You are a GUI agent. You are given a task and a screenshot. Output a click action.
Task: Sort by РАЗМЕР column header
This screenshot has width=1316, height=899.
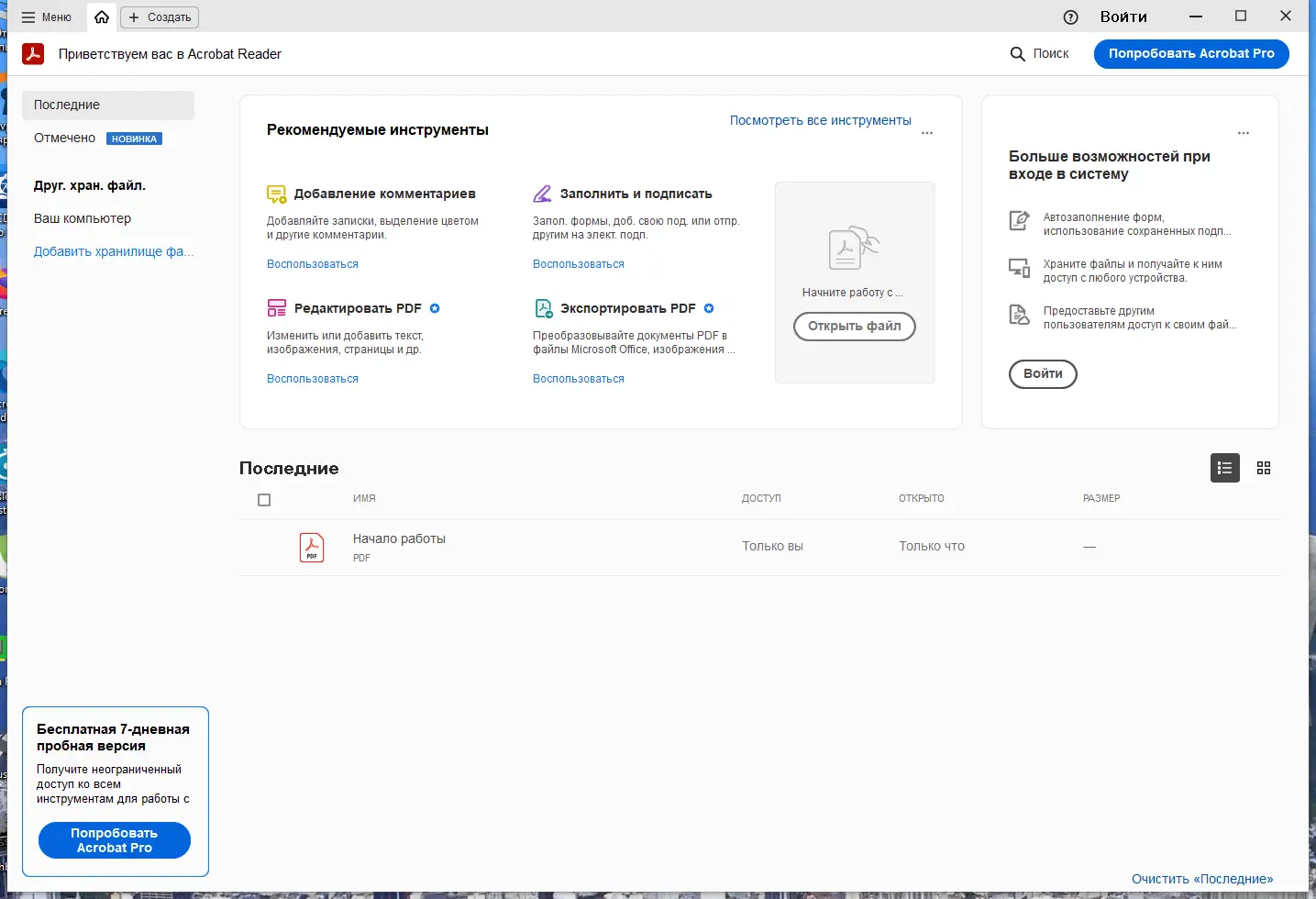(x=1101, y=498)
